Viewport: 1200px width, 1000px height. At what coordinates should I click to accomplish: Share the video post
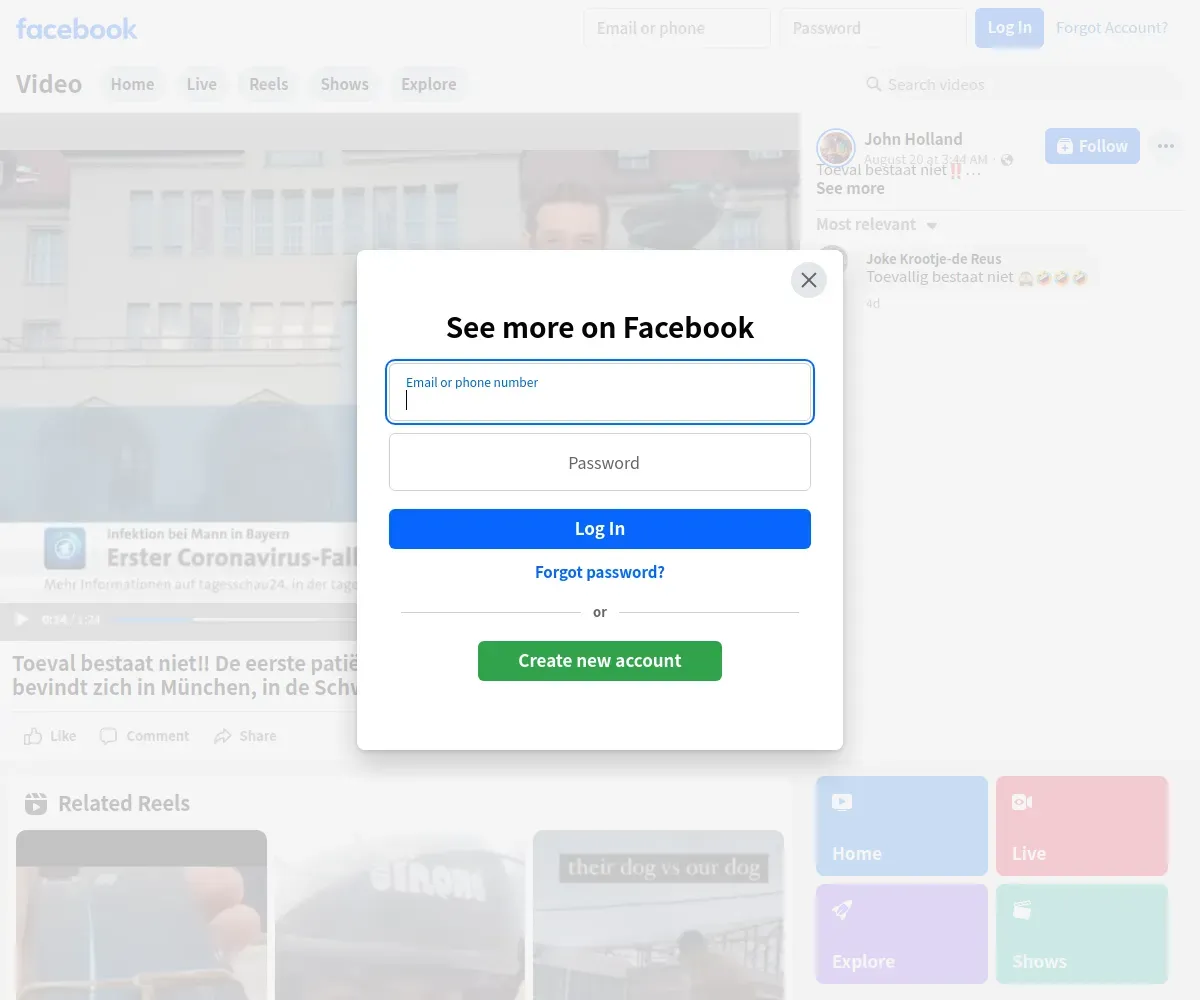(x=245, y=736)
